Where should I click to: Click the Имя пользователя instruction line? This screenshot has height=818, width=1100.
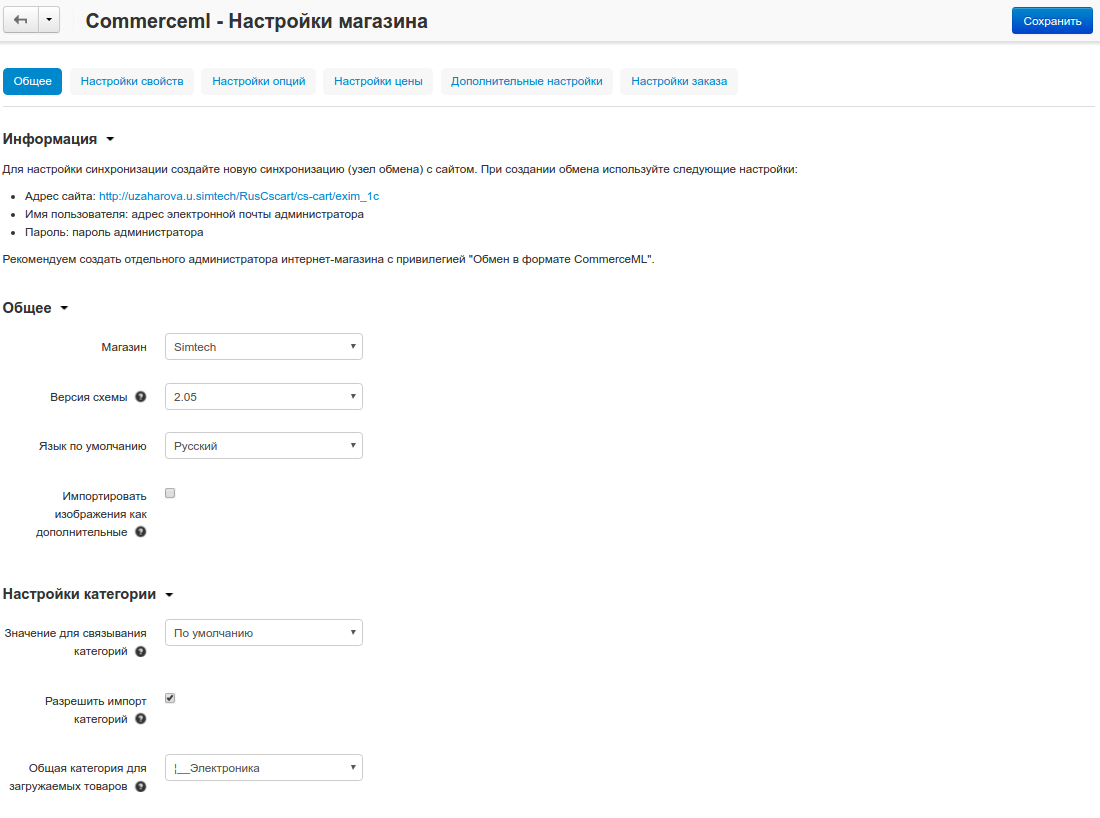[x=194, y=214]
